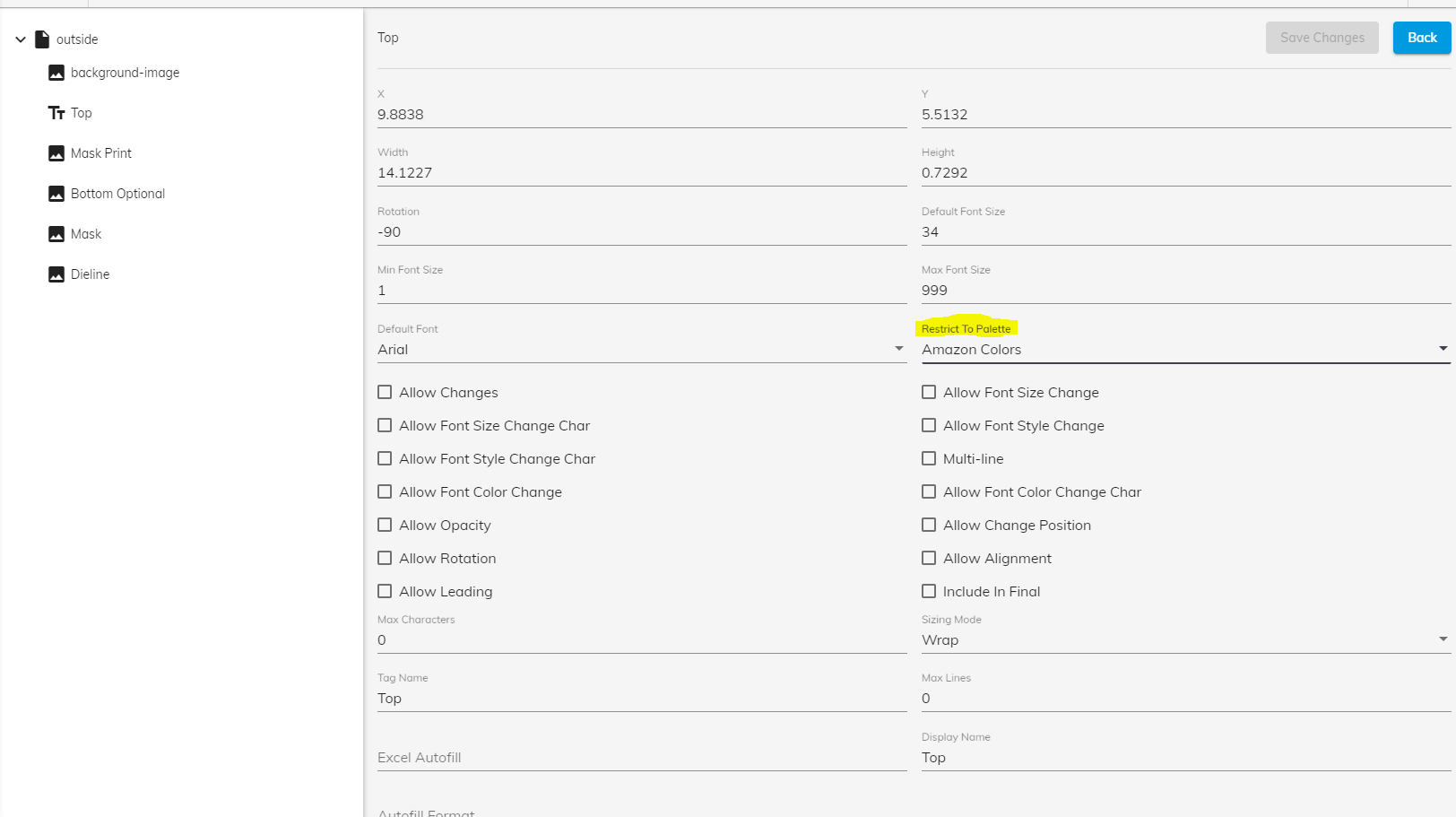Enable Allow Font Style Change Char checkbox
1456x817 pixels.
pyautogui.click(x=385, y=458)
